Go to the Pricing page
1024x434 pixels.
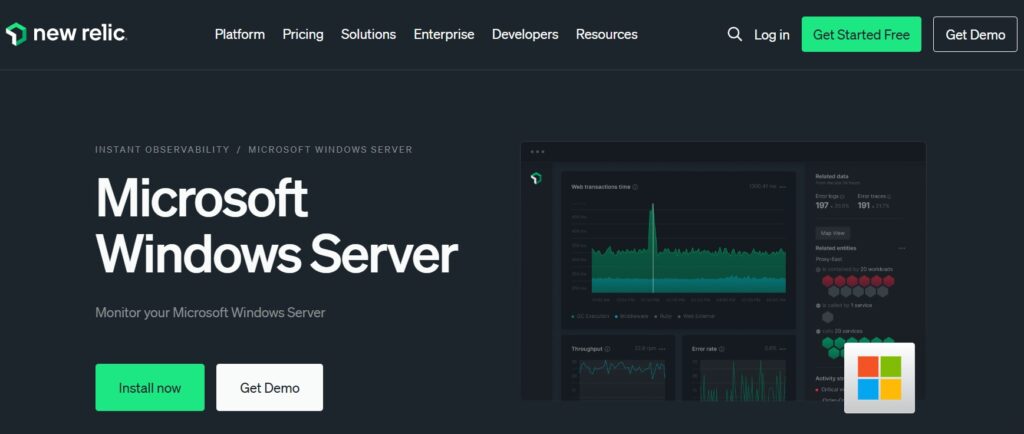pyautogui.click(x=303, y=34)
